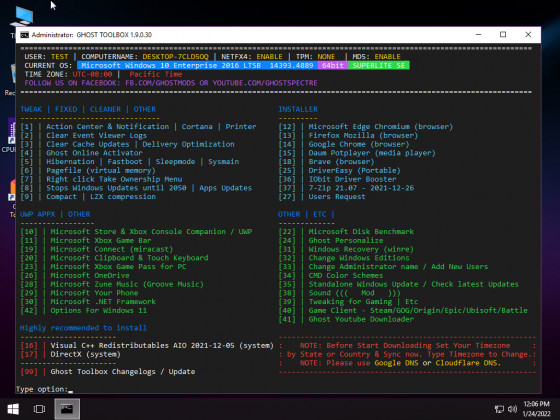Select the SUPERLITE SE green label

379,66
